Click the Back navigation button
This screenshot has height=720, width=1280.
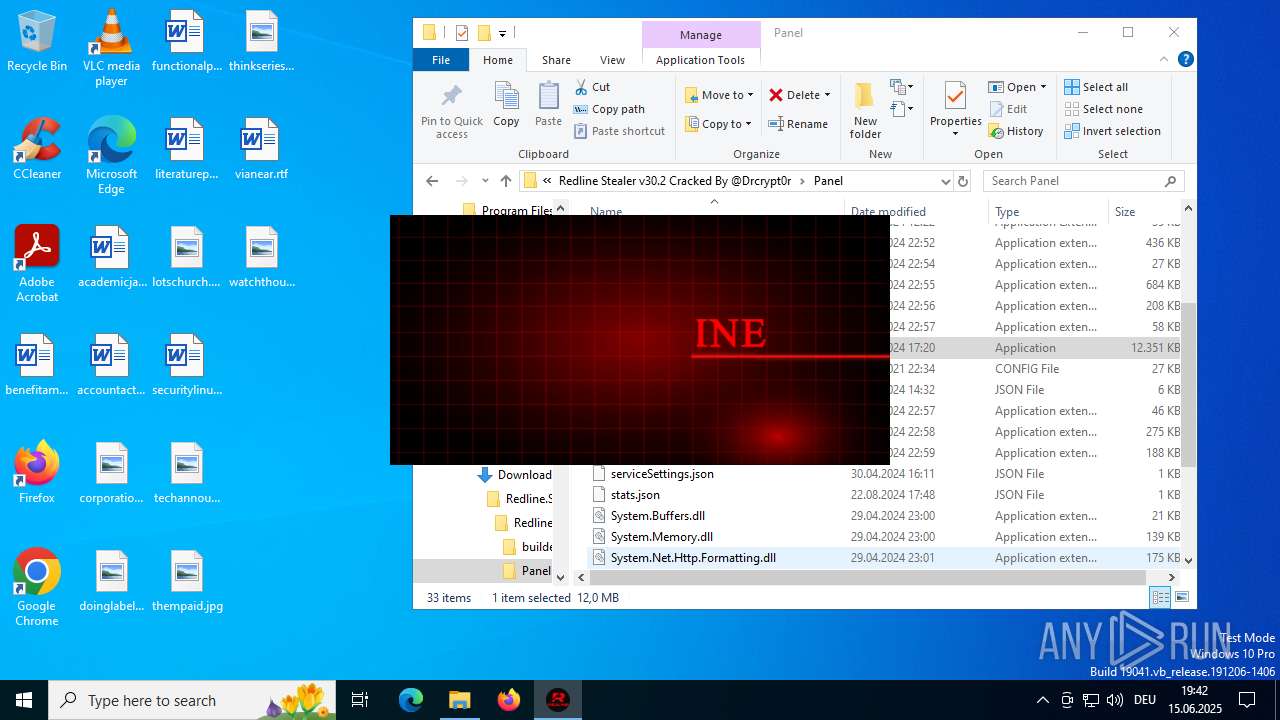pos(432,181)
